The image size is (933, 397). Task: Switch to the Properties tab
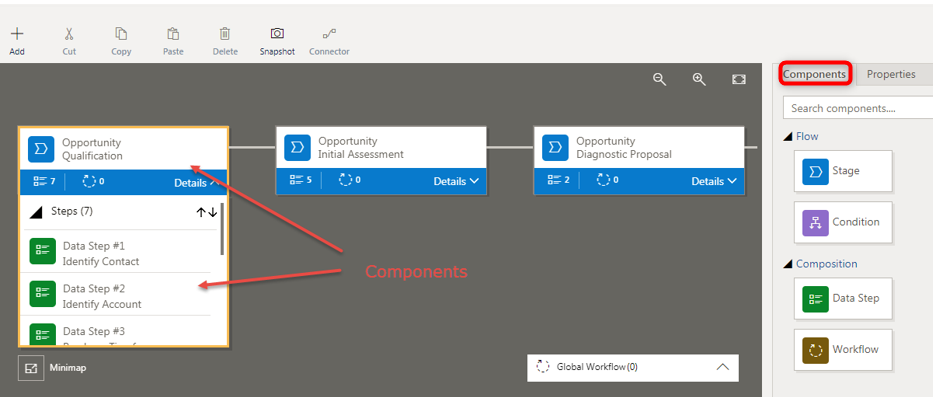coord(891,74)
